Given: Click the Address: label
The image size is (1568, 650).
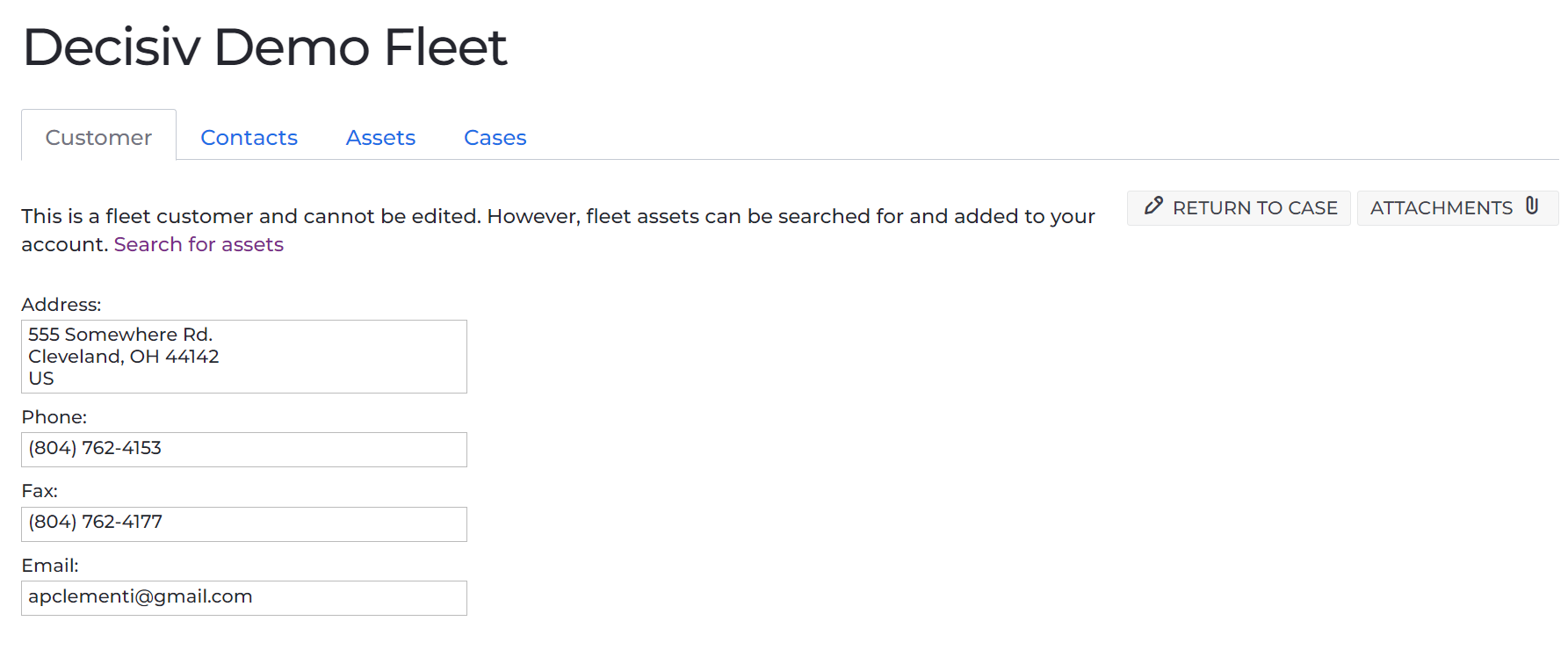Looking at the screenshot, I should 61,305.
